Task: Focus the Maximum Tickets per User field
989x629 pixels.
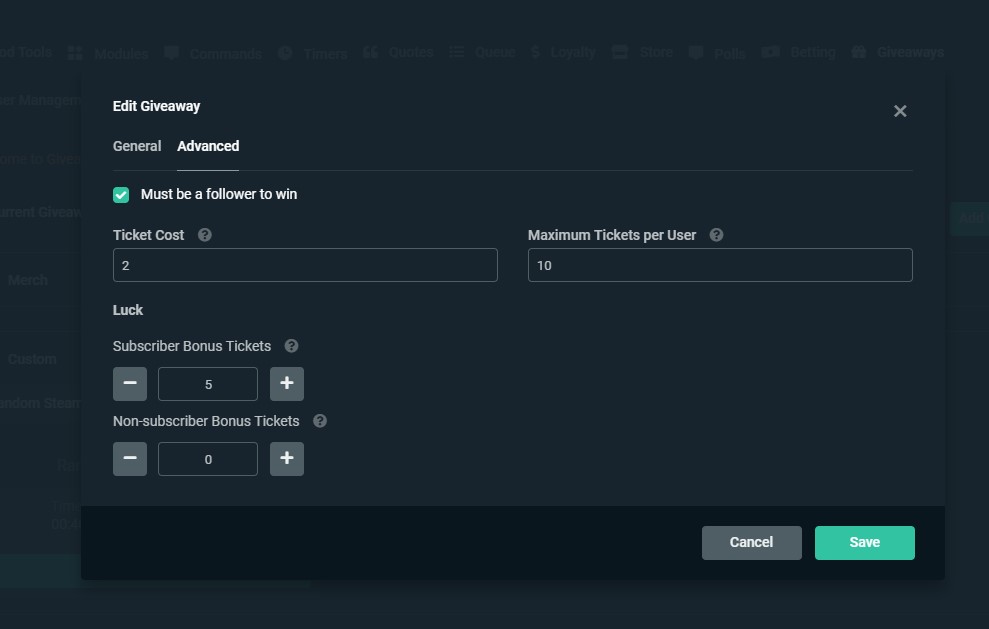Action: click(720, 265)
